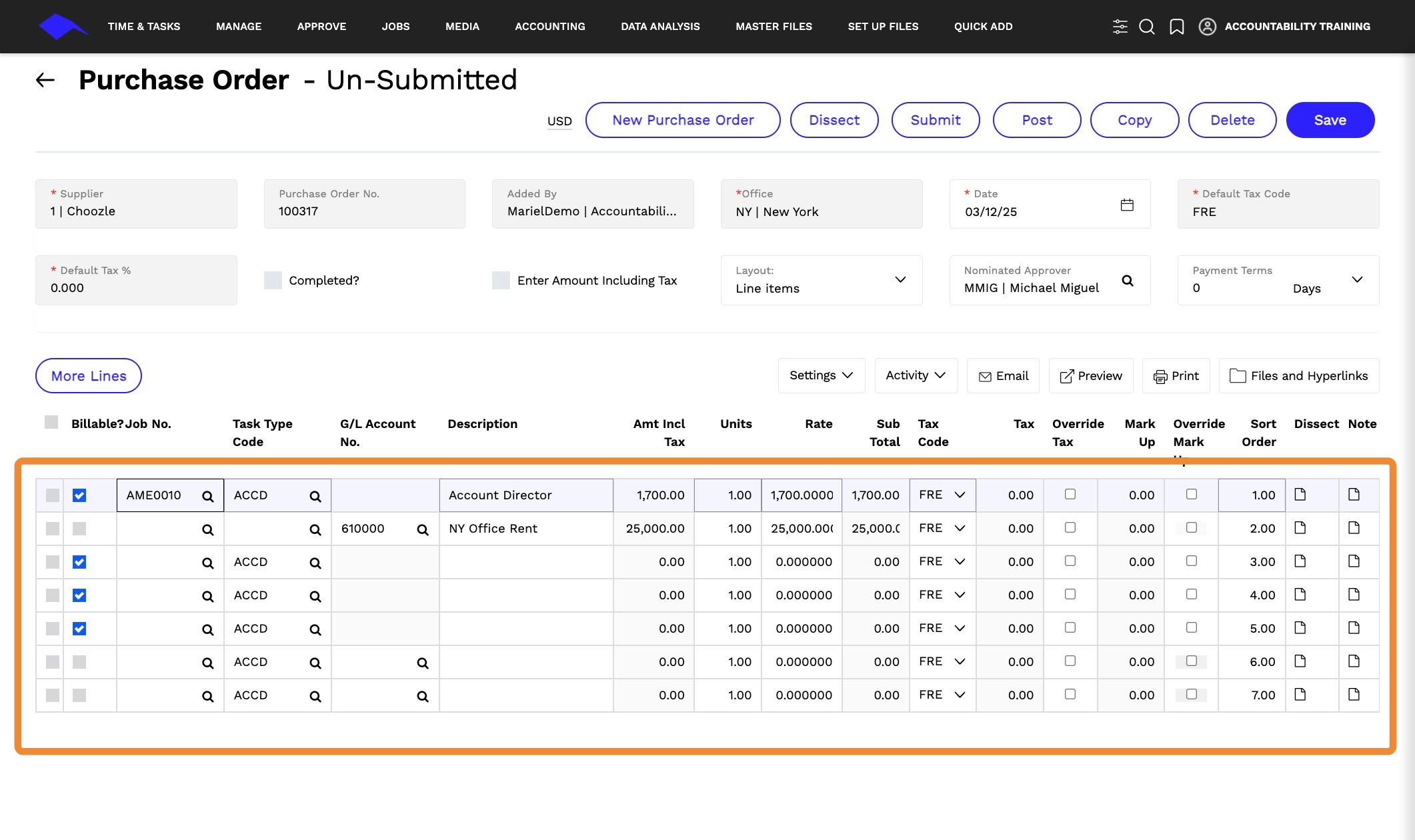
Task: Click the Save button
Action: [x=1330, y=120]
